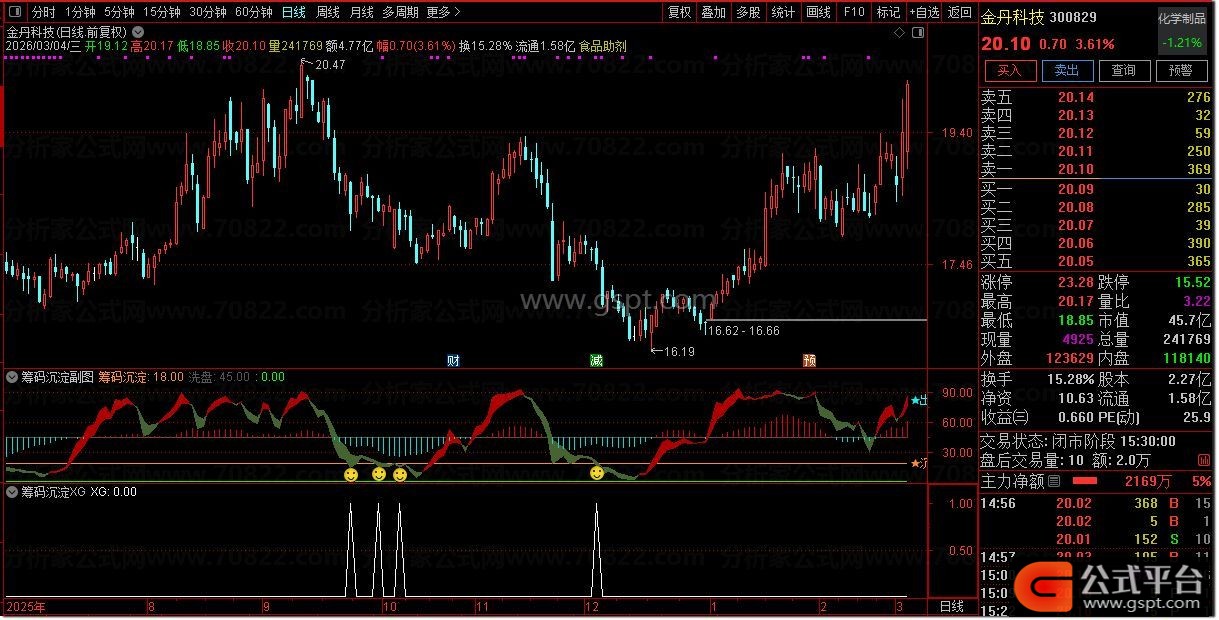The width and height of the screenshot is (1219, 620).
Task: Click the 买入 buy button
Action: 1009,70
